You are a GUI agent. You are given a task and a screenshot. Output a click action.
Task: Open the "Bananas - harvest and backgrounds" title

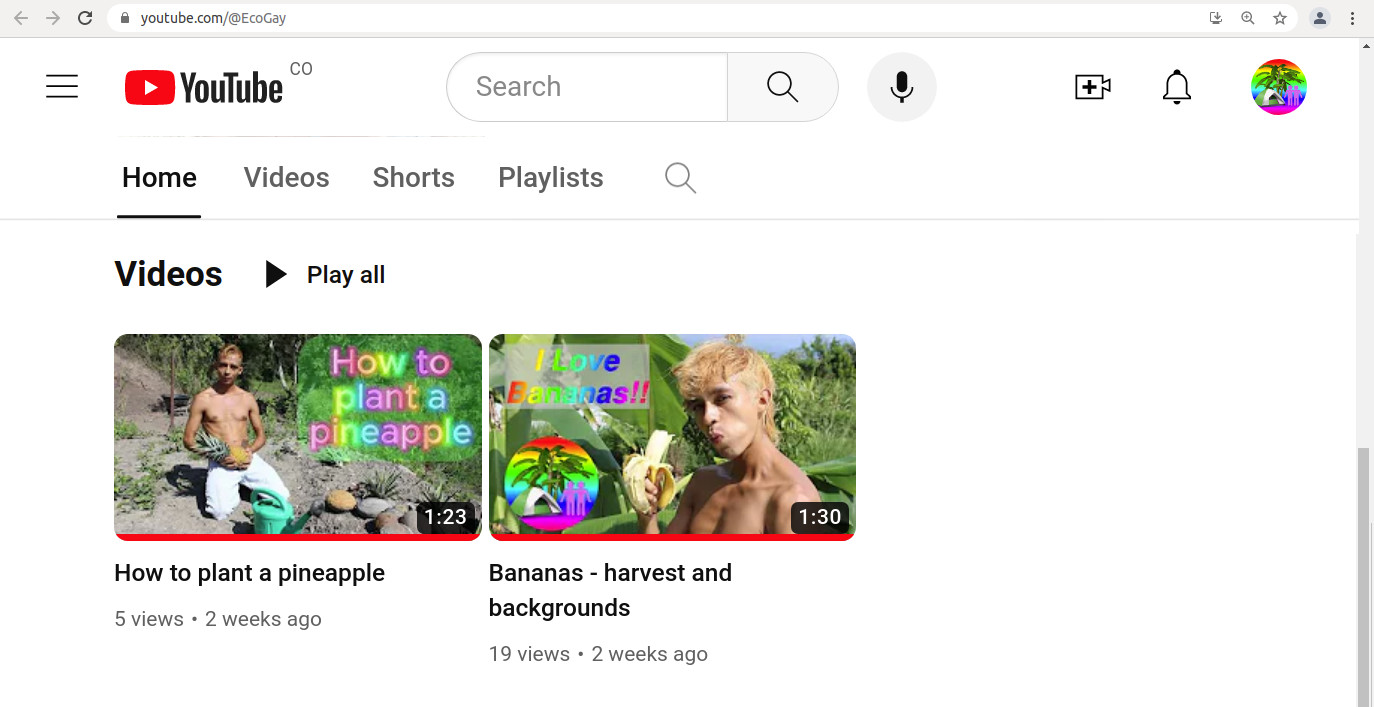[610, 590]
